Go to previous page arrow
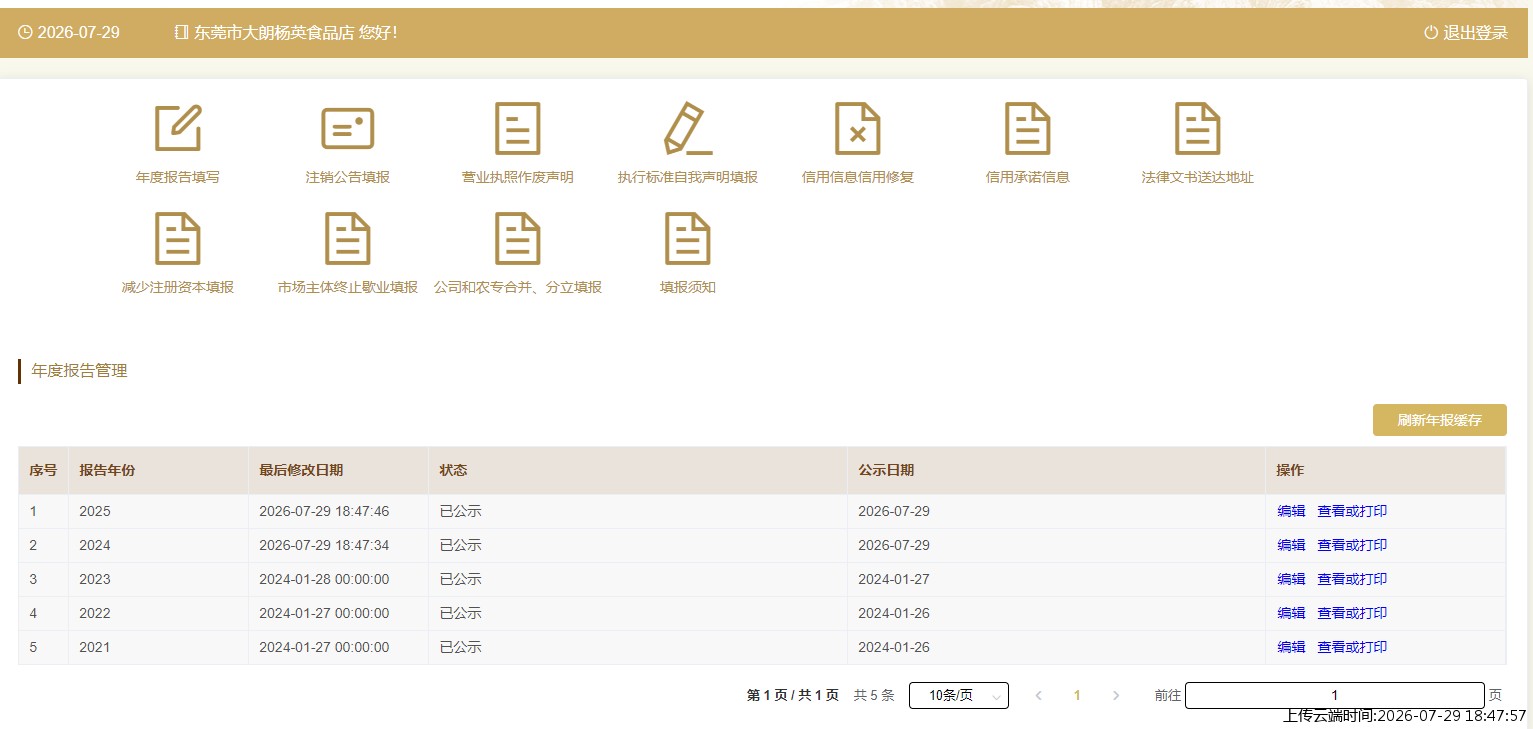 pyautogui.click(x=1038, y=695)
